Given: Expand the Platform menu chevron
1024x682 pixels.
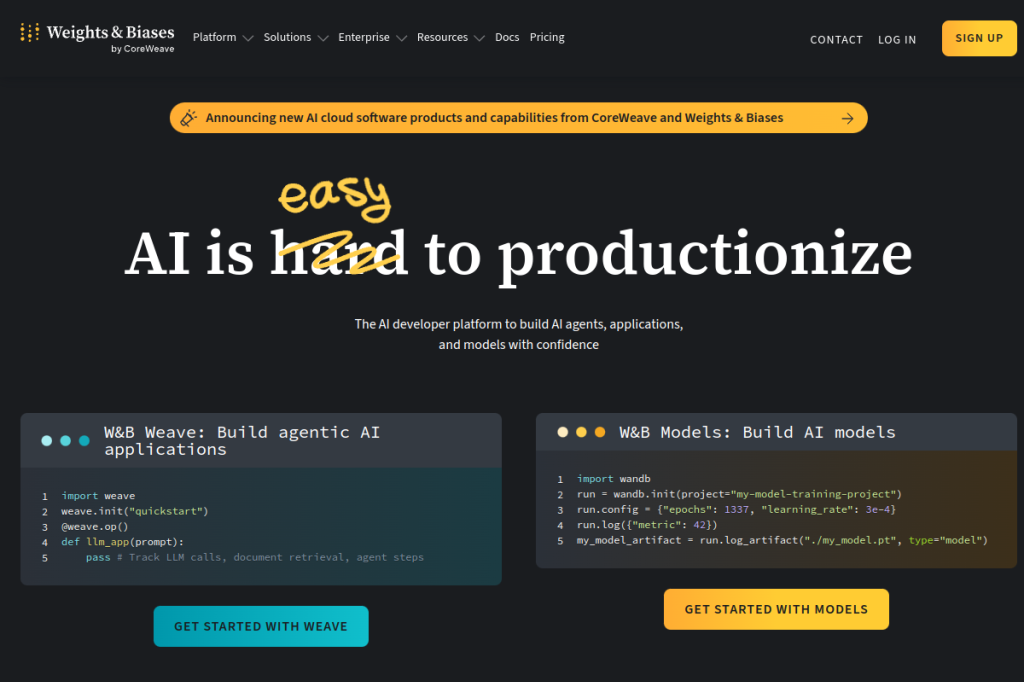Looking at the screenshot, I should [248, 39].
